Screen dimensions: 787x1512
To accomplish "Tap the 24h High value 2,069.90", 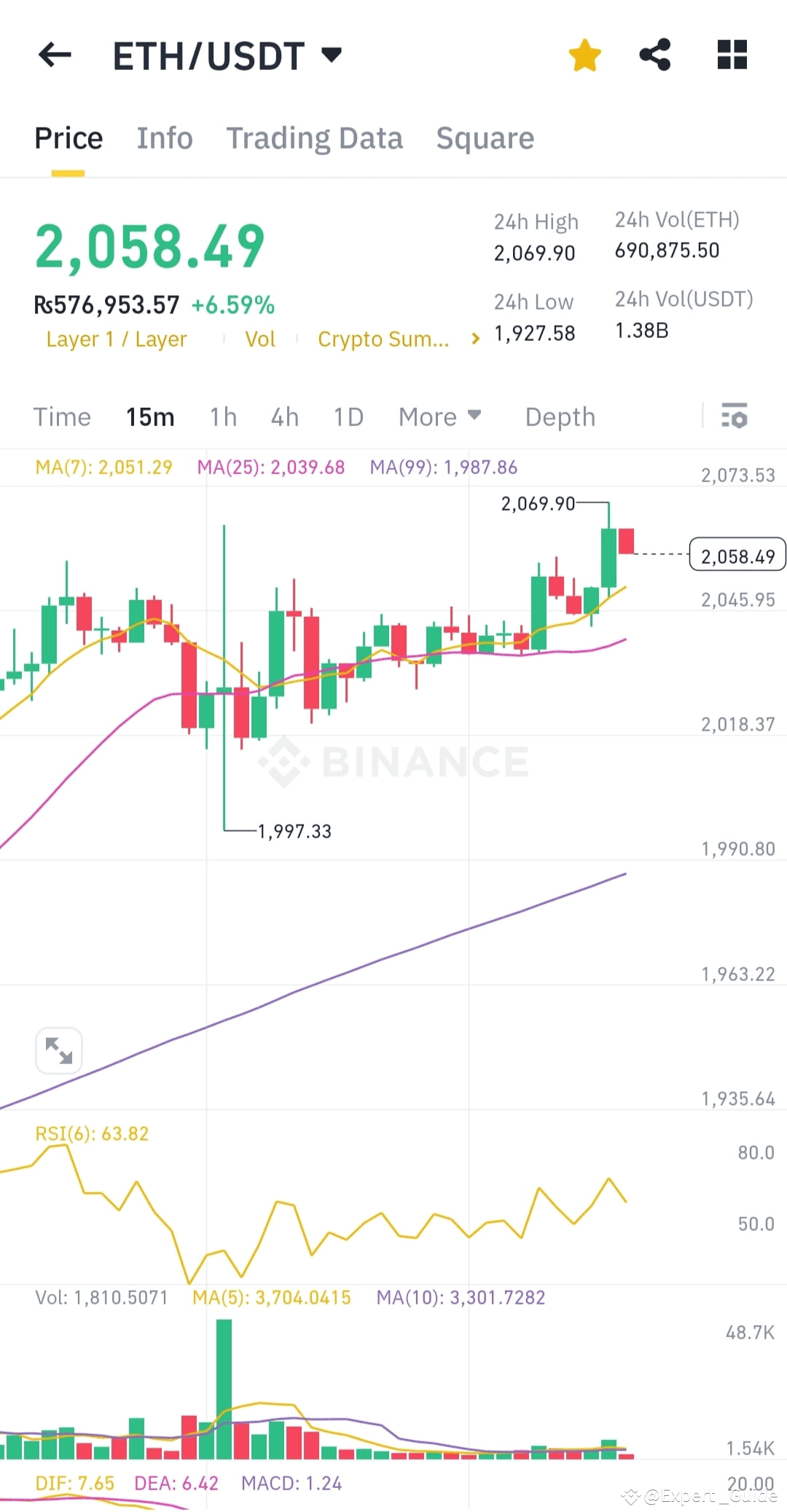I will [x=534, y=253].
